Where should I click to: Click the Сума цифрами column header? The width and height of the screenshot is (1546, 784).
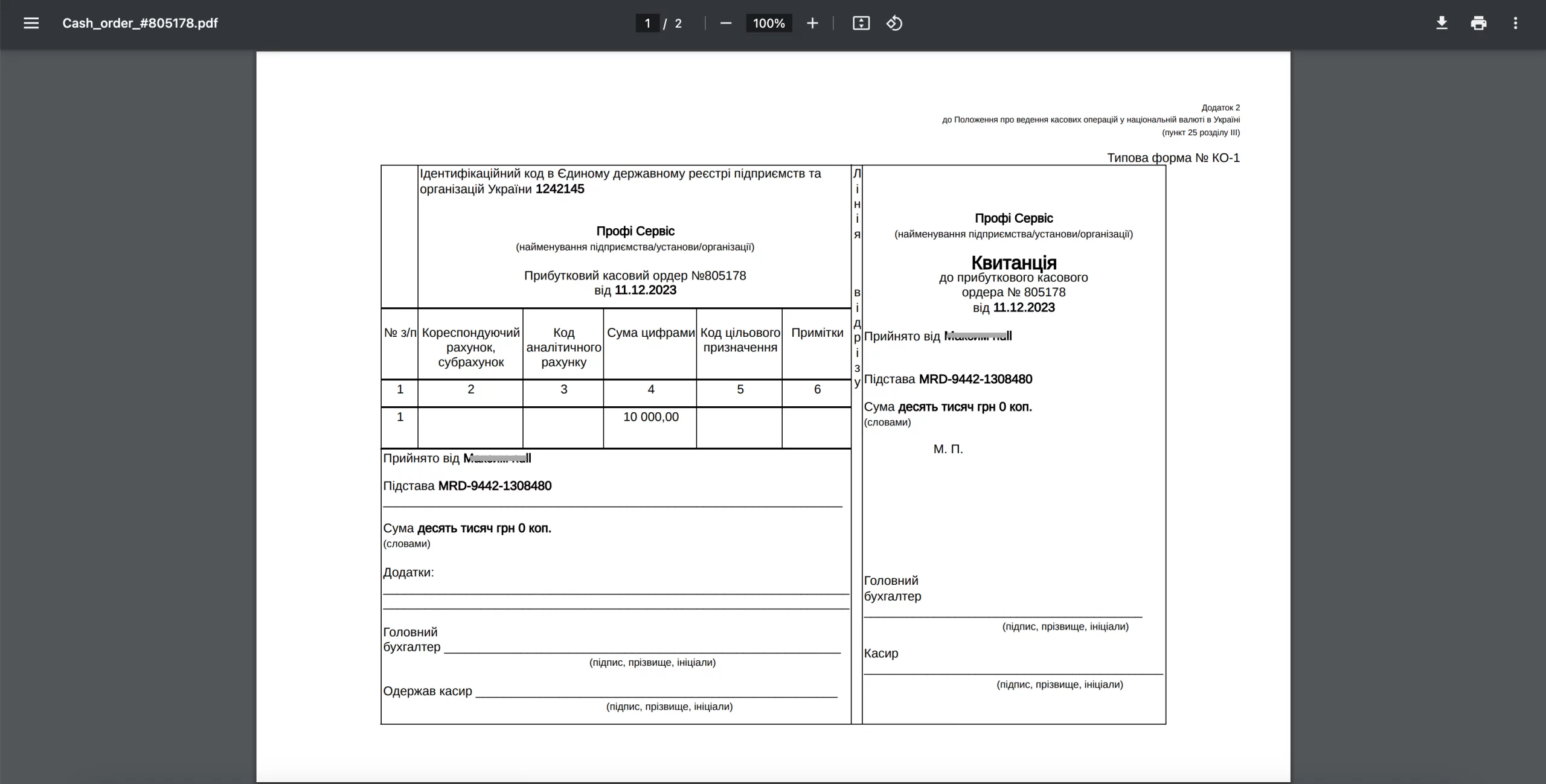tap(650, 333)
